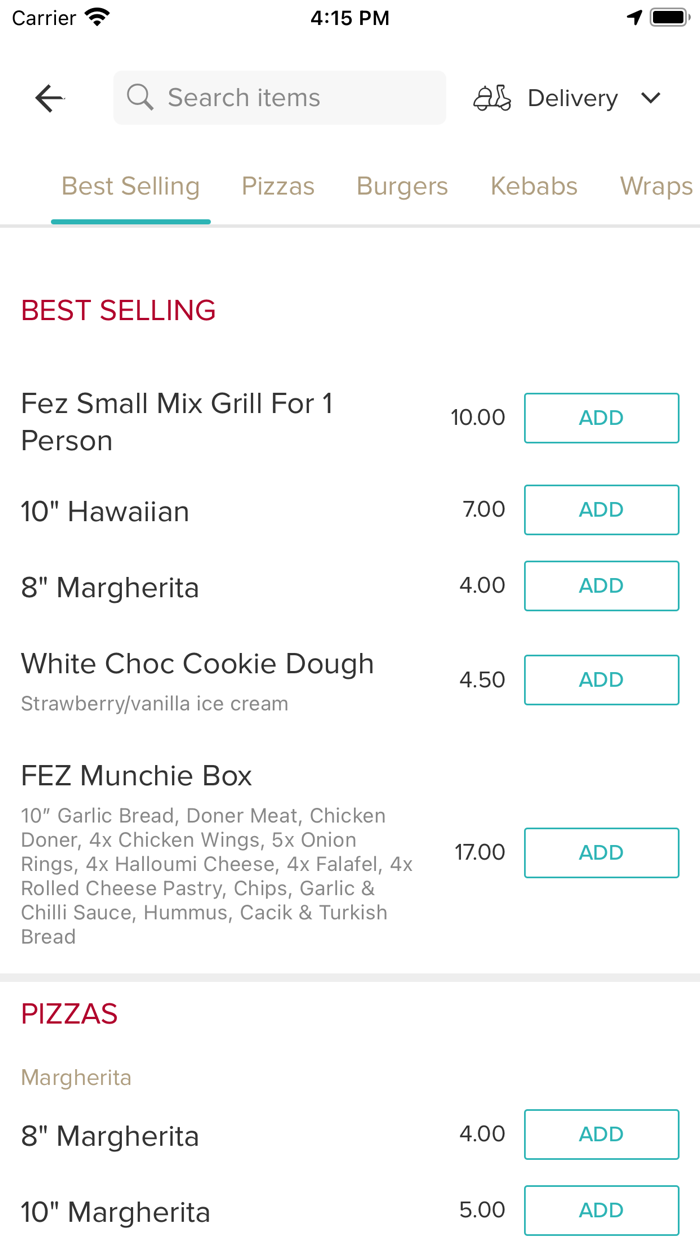Add the 10" Margherita pizza
The image size is (700, 1244).
[x=601, y=1210]
